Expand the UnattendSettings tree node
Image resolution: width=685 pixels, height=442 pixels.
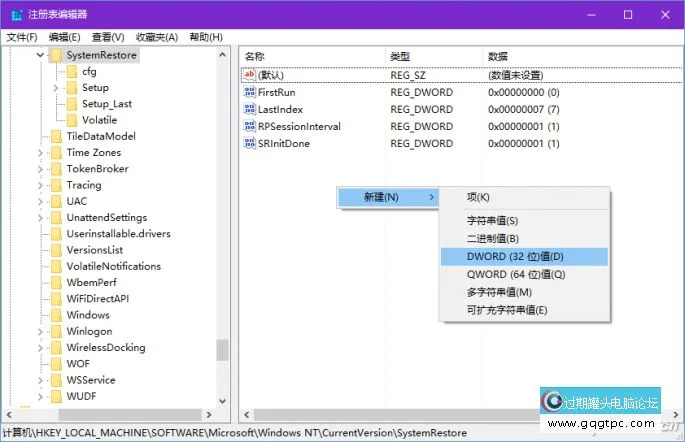pyautogui.click(x=40, y=218)
